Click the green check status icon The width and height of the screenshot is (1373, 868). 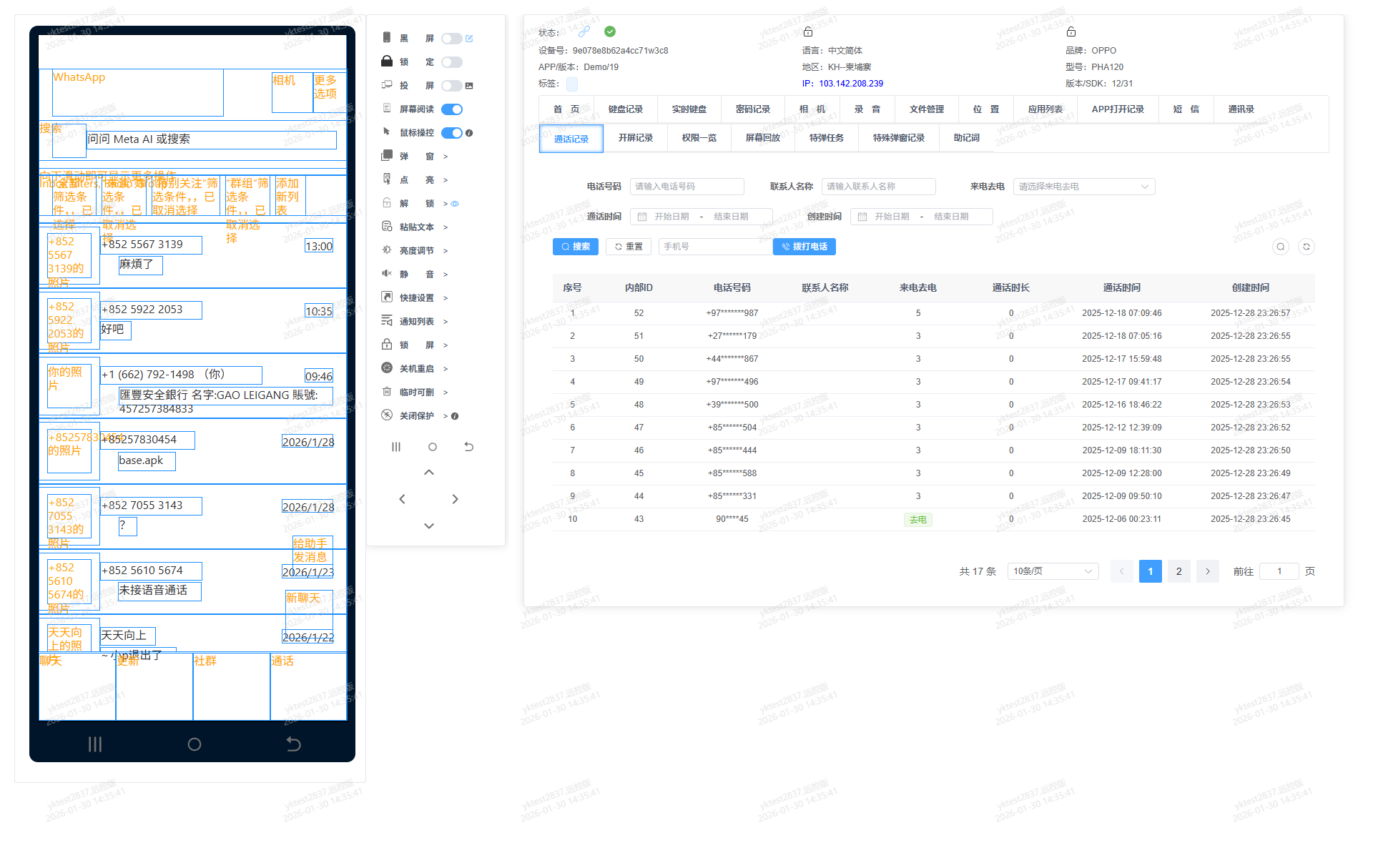pos(610,31)
